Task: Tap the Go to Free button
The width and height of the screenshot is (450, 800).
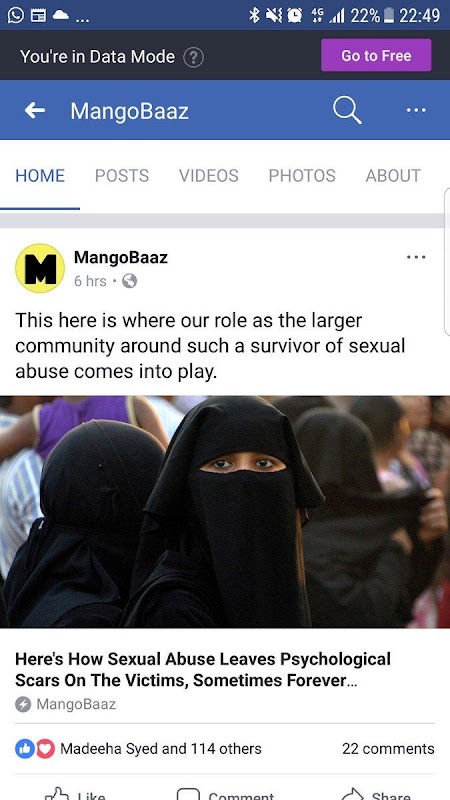Action: pos(376,55)
